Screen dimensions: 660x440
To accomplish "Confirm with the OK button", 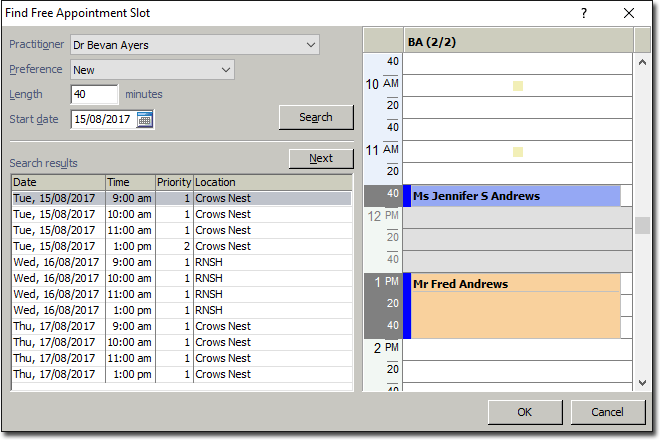I will (x=525, y=412).
